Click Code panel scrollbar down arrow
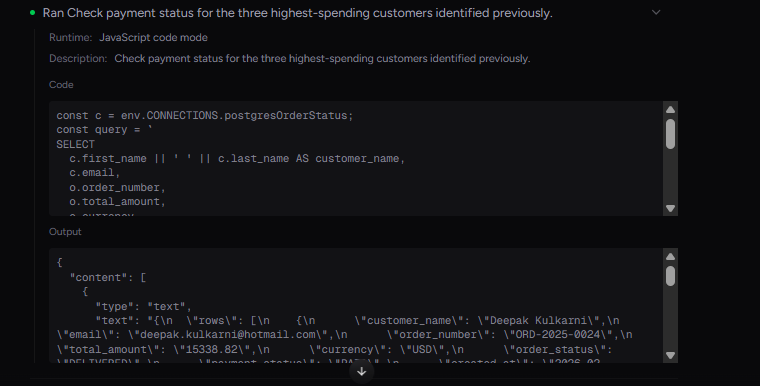 pyautogui.click(x=670, y=209)
